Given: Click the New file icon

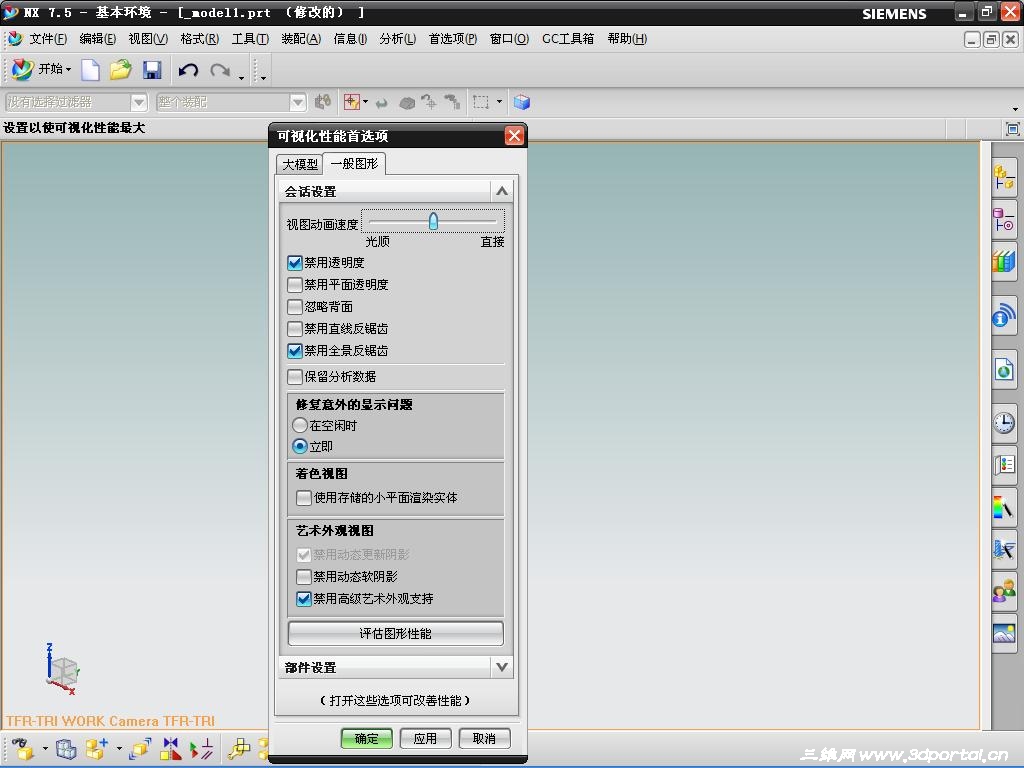Looking at the screenshot, I should (90, 69).
